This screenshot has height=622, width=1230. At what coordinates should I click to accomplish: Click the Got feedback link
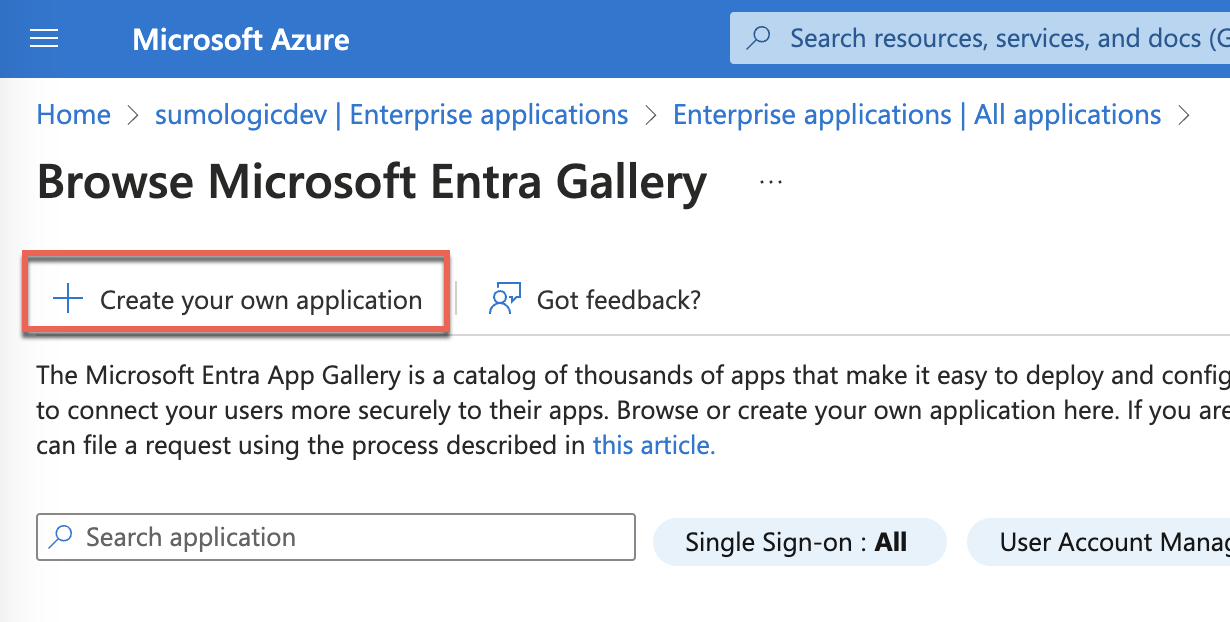[618, 298]
